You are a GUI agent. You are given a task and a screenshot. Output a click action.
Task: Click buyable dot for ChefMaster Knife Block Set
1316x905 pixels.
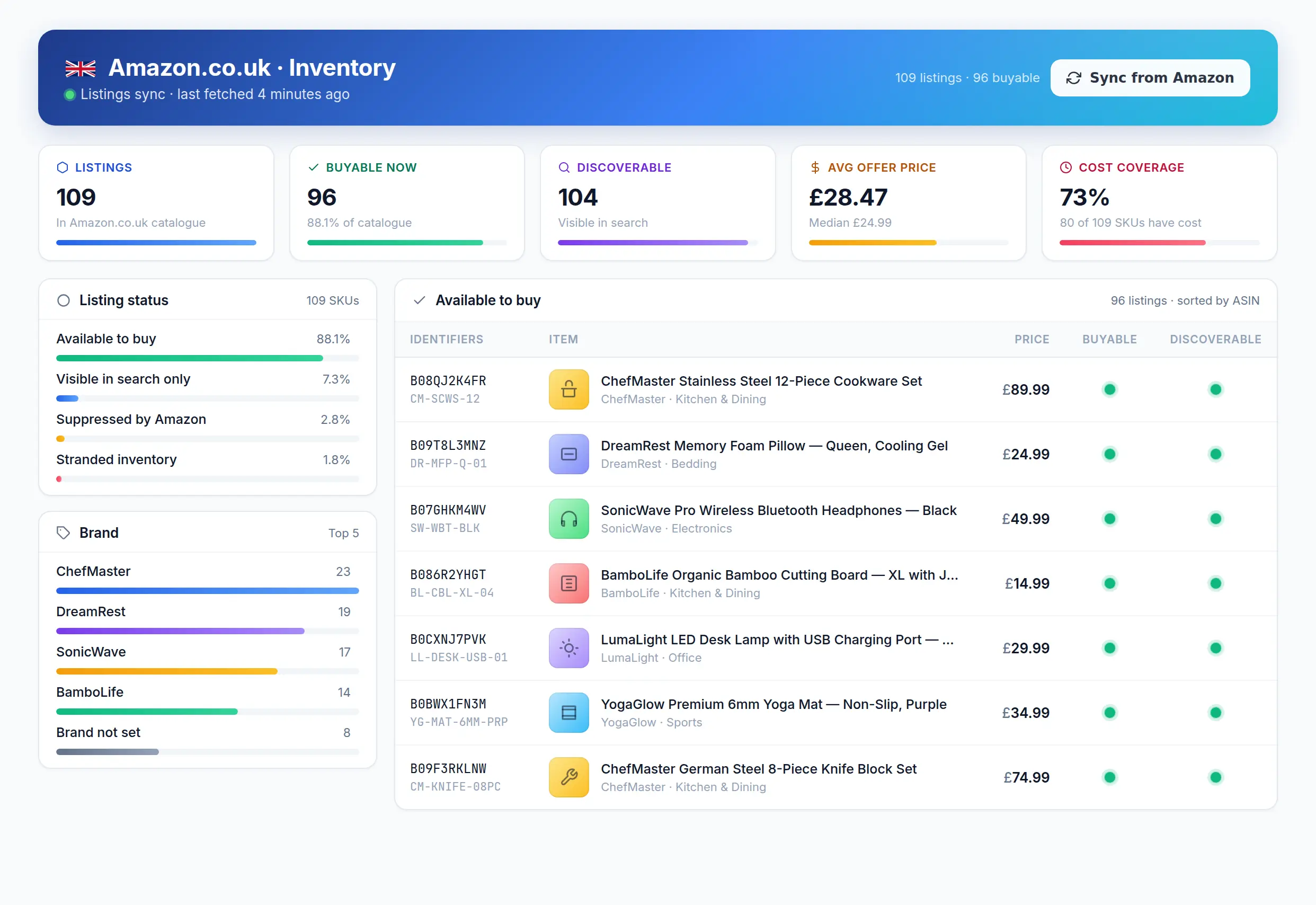1109,777
